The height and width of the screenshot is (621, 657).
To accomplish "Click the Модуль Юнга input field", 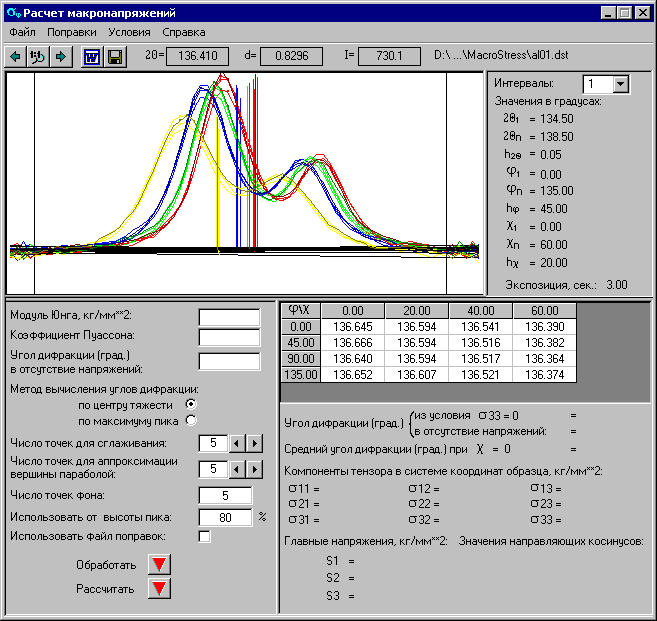I will pyautogui.click(x=229, y=316).
